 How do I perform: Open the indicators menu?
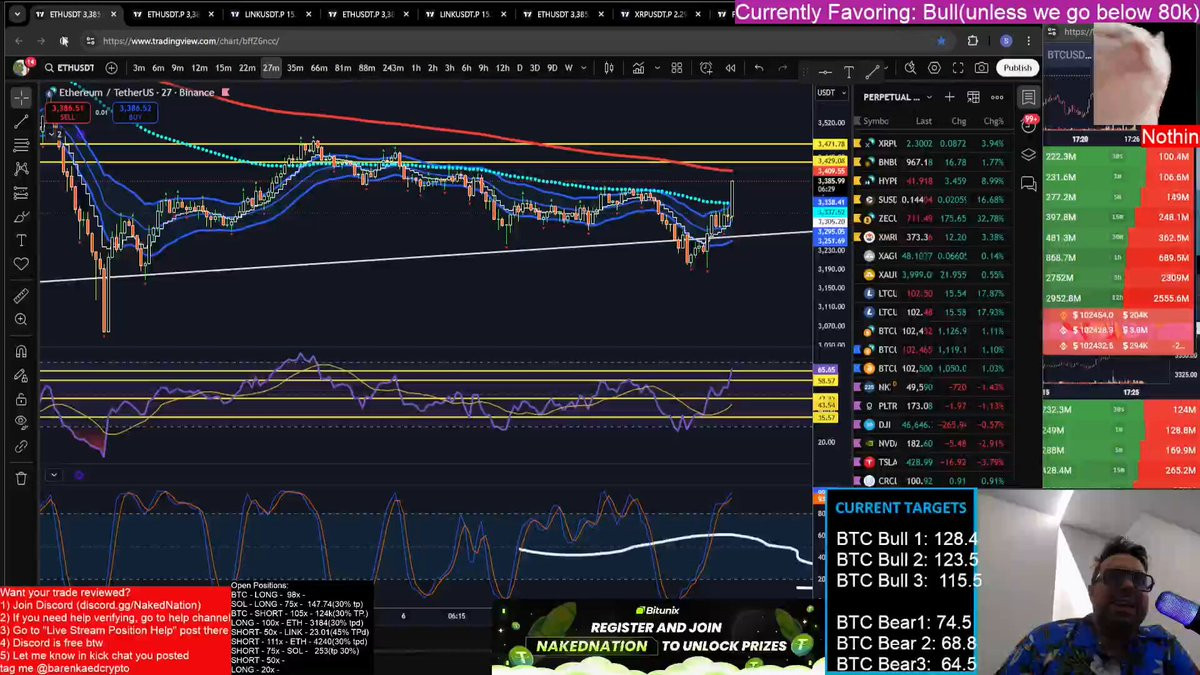point(638,68)
